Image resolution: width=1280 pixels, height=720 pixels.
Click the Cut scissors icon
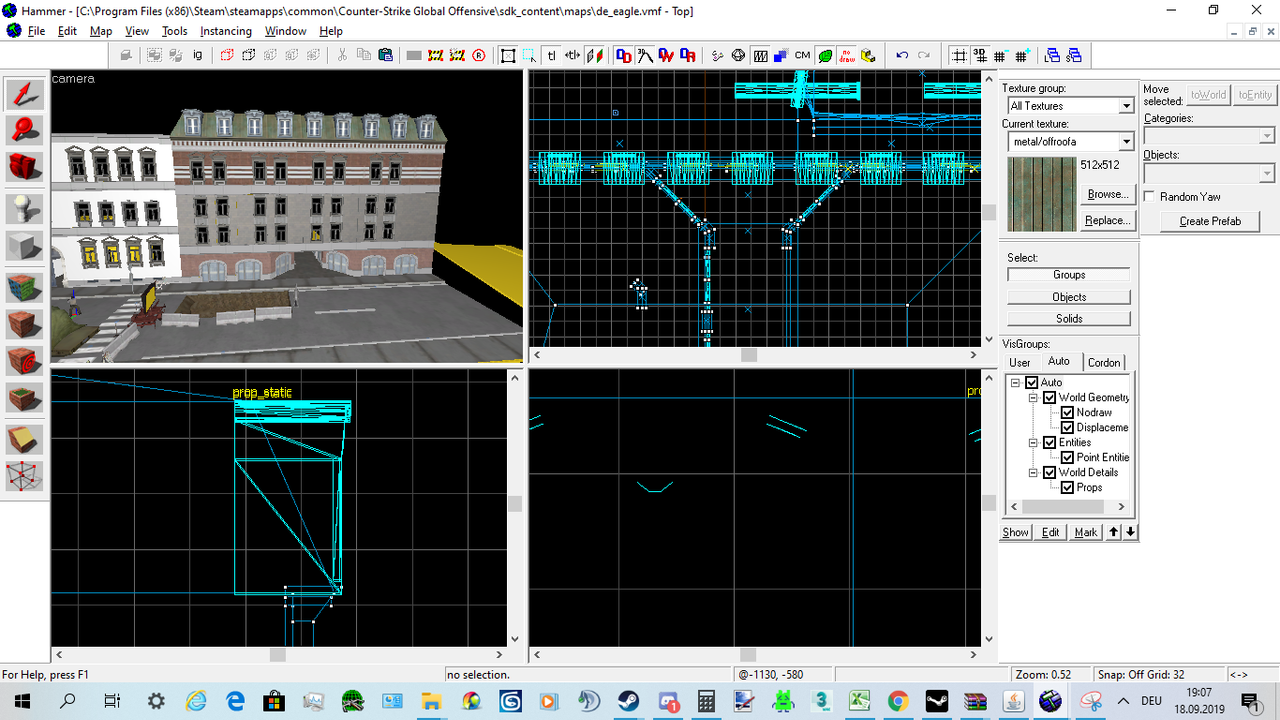[342, 56]
